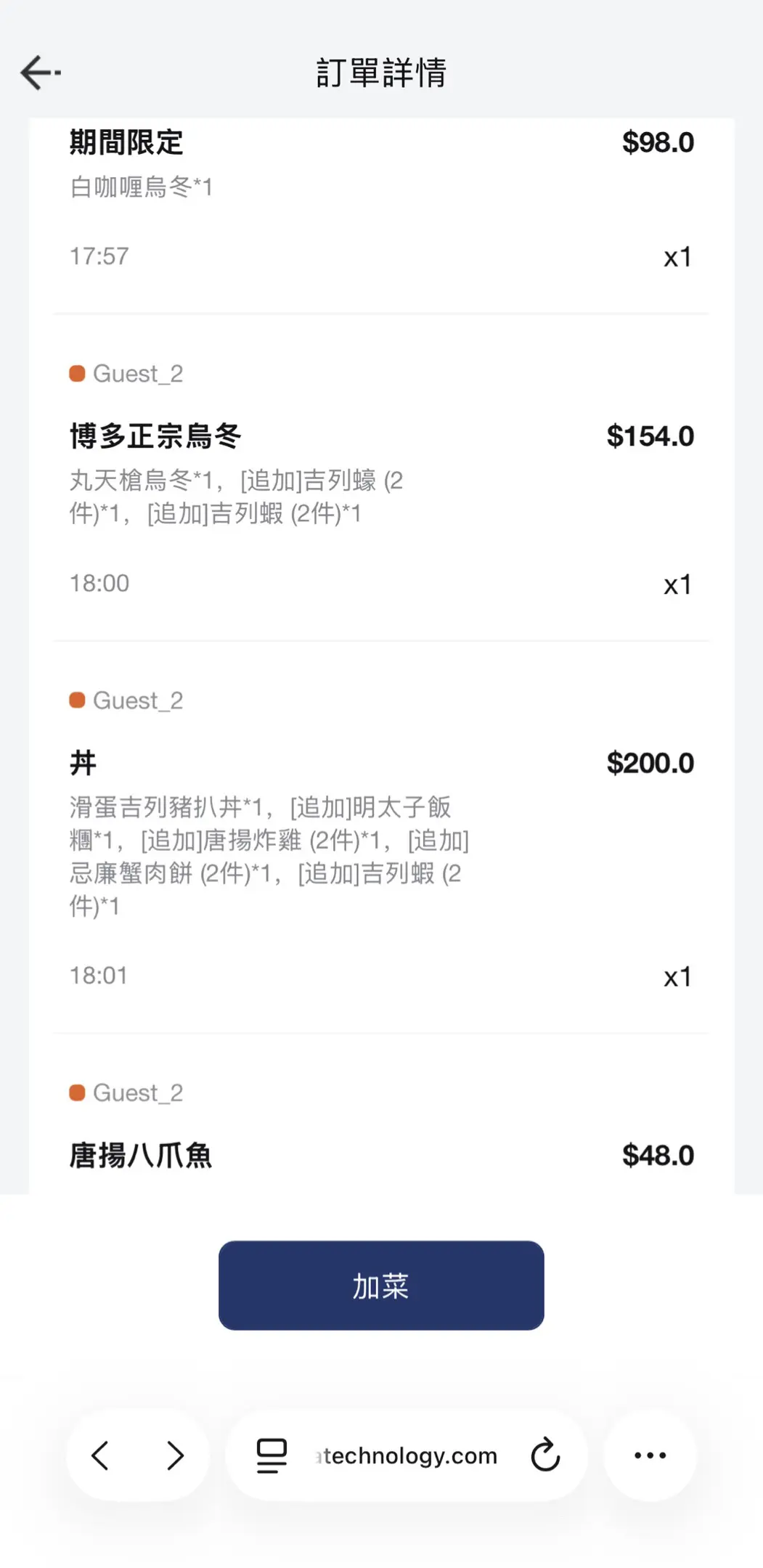Tap the $200.0 price of 丼

tap(650, 763)
